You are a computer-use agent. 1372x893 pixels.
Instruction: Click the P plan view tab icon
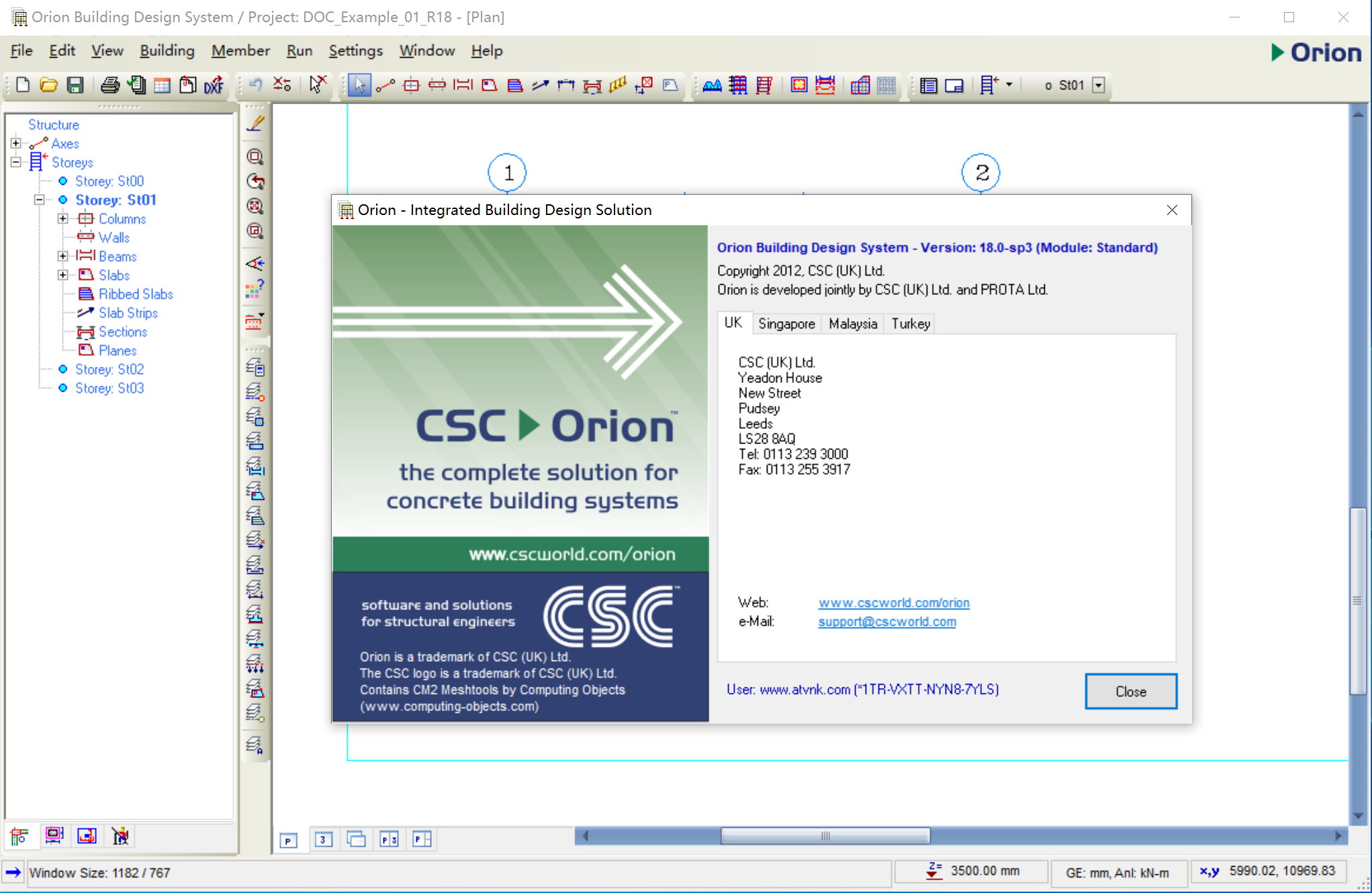289,840
